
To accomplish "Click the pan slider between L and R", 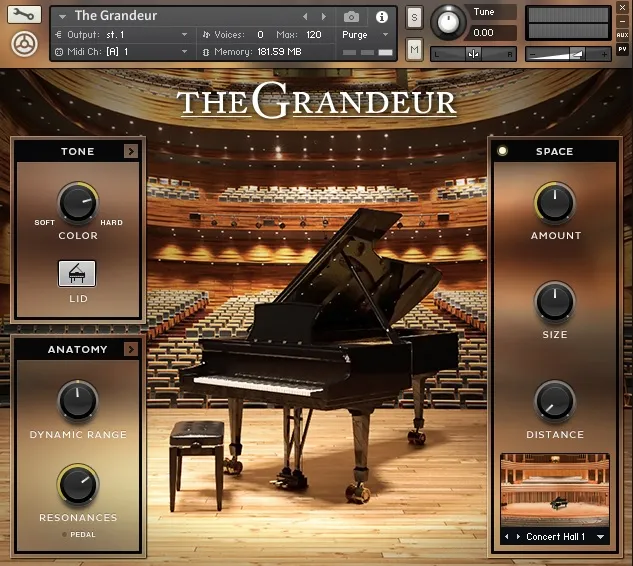I will pyautogui.click(x=474, y=54).
